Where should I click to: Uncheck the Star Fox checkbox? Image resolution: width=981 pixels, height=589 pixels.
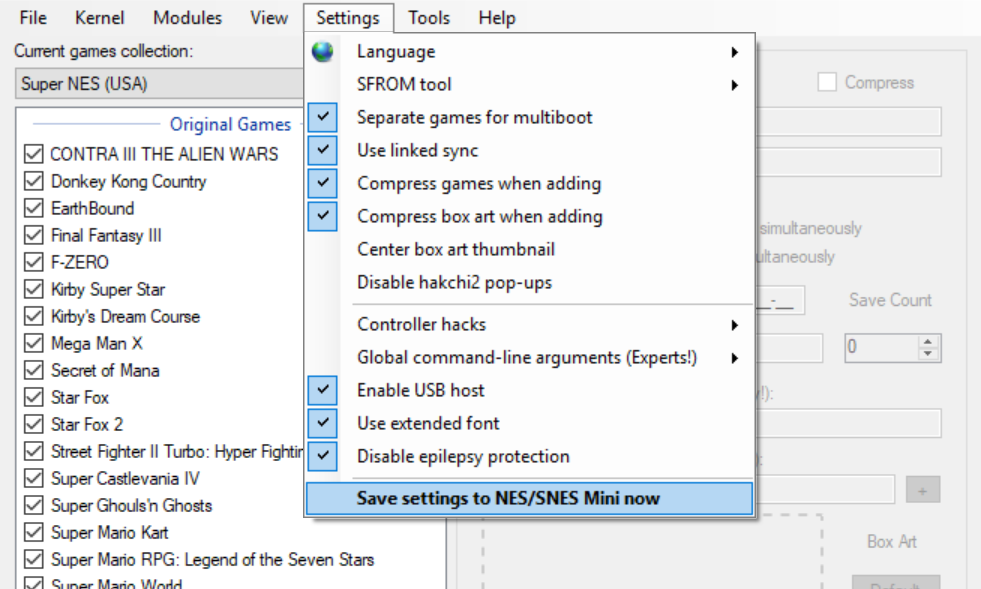point(34,397)
